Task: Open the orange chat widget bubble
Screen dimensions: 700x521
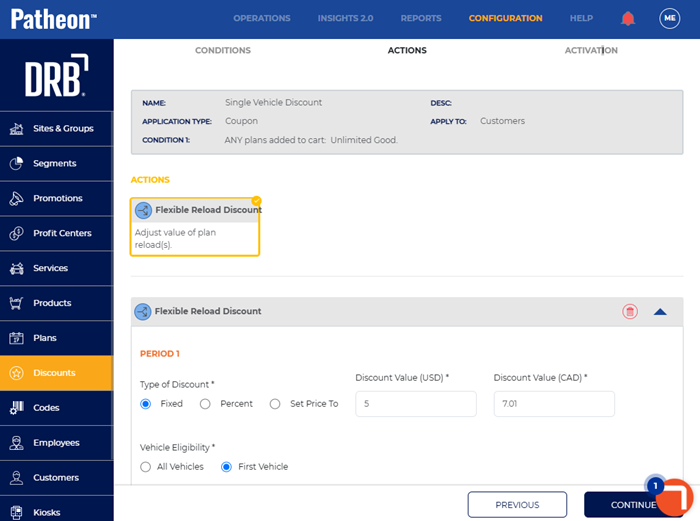Action: click(x=675, y=497)
